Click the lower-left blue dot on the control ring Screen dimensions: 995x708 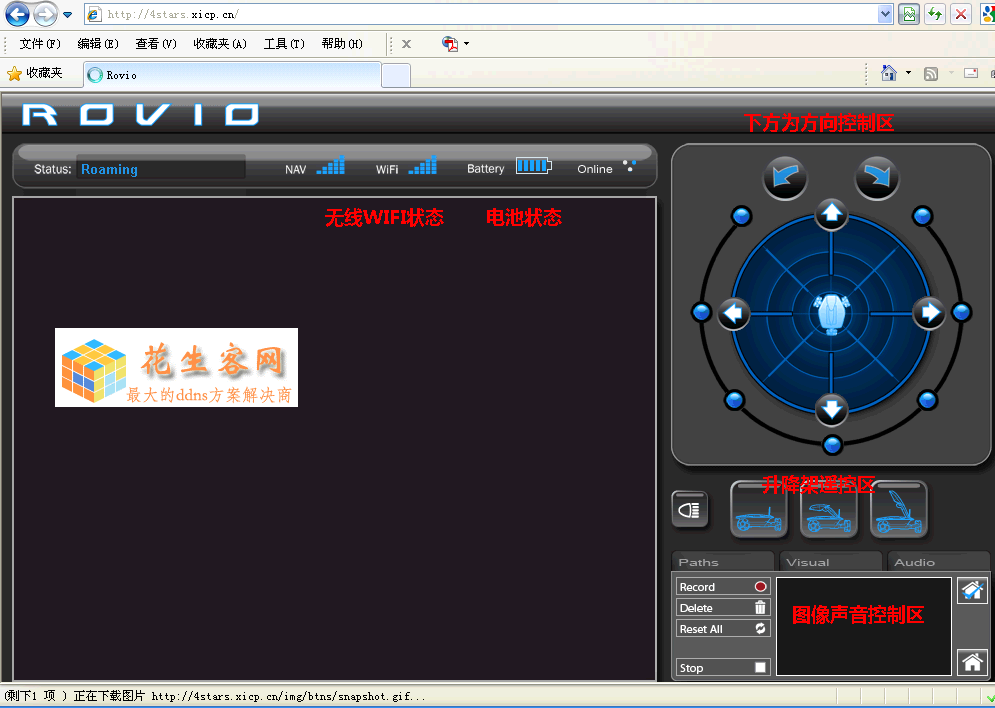coord(734,400)
